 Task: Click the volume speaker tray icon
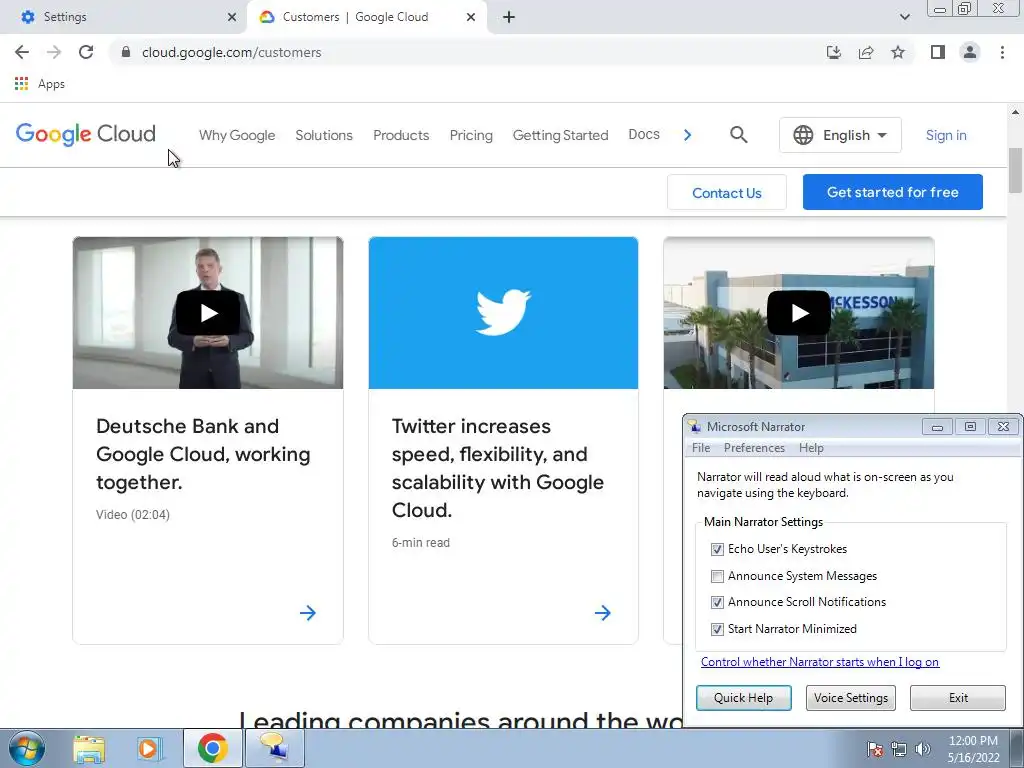[922, 749]
